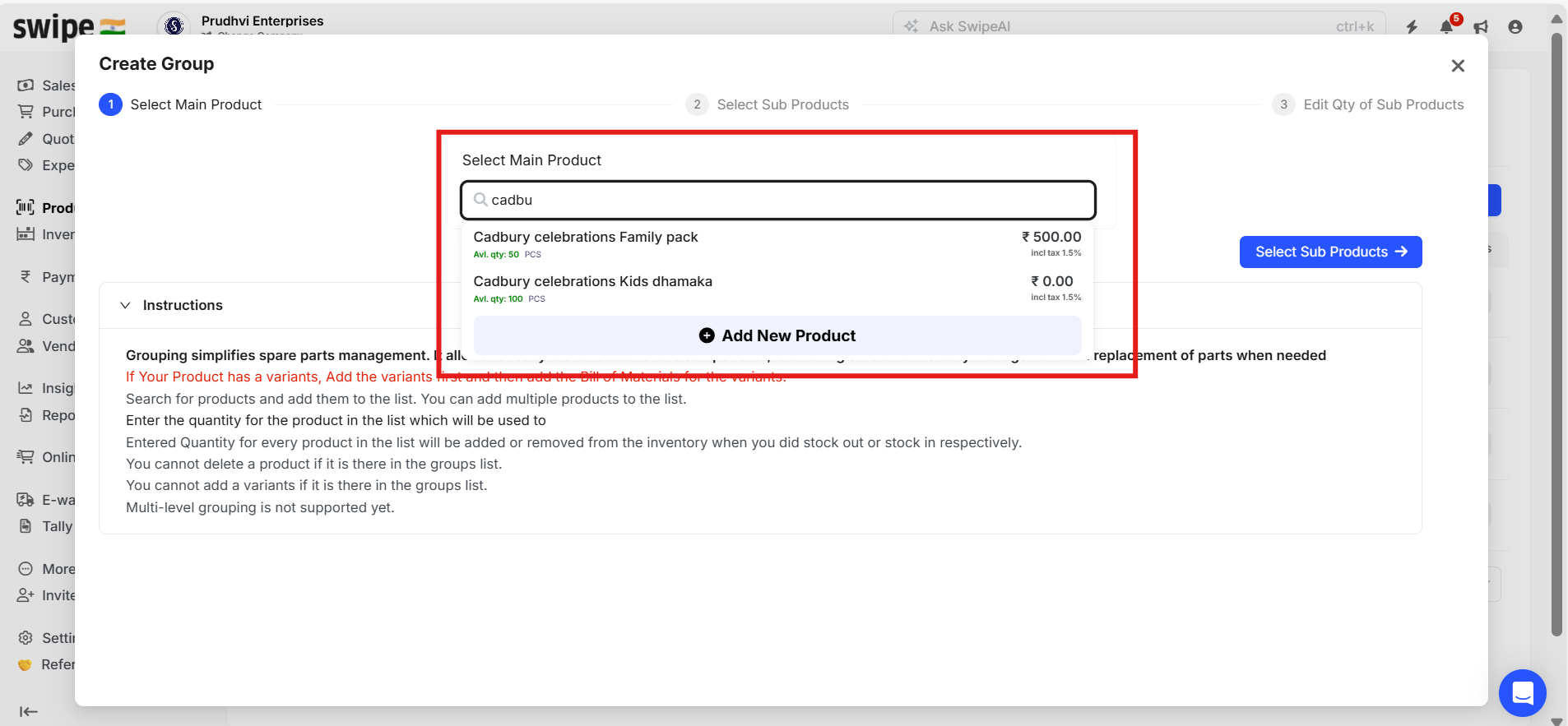Screen dimensions: 1568x726
Task: Open the Ask SwipeAI search bar
Action: [1139, 26]
